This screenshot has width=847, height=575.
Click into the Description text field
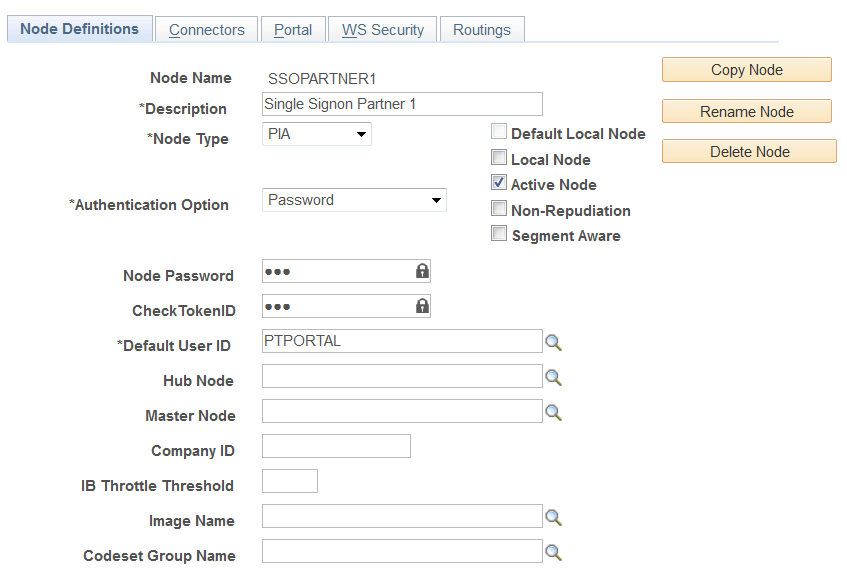(x=402, y=104)
